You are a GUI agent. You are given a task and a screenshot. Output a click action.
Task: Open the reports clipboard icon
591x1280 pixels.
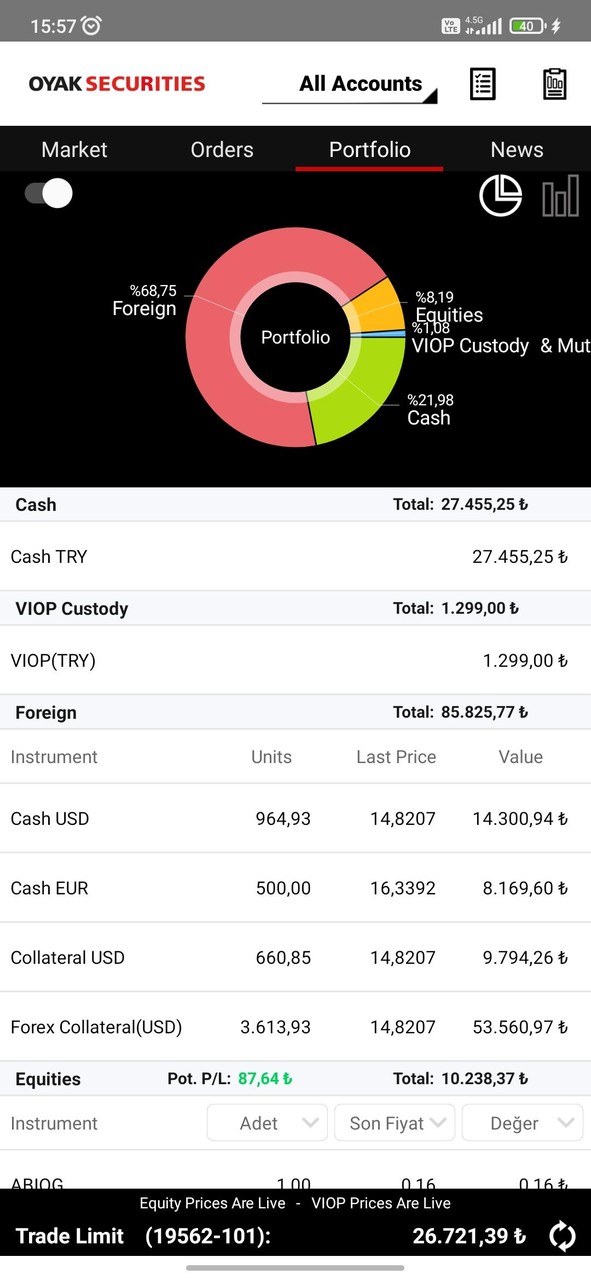pyautogui.click(x=554, y=84)
